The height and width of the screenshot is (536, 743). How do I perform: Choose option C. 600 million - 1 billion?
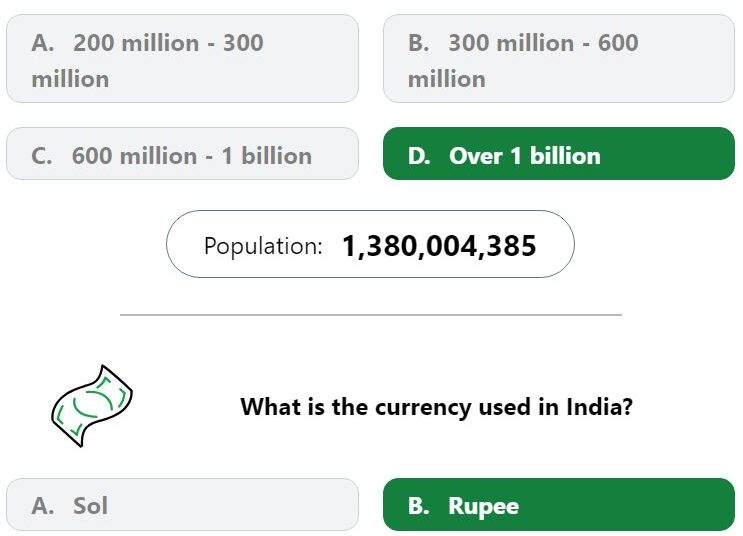(182, 154)
